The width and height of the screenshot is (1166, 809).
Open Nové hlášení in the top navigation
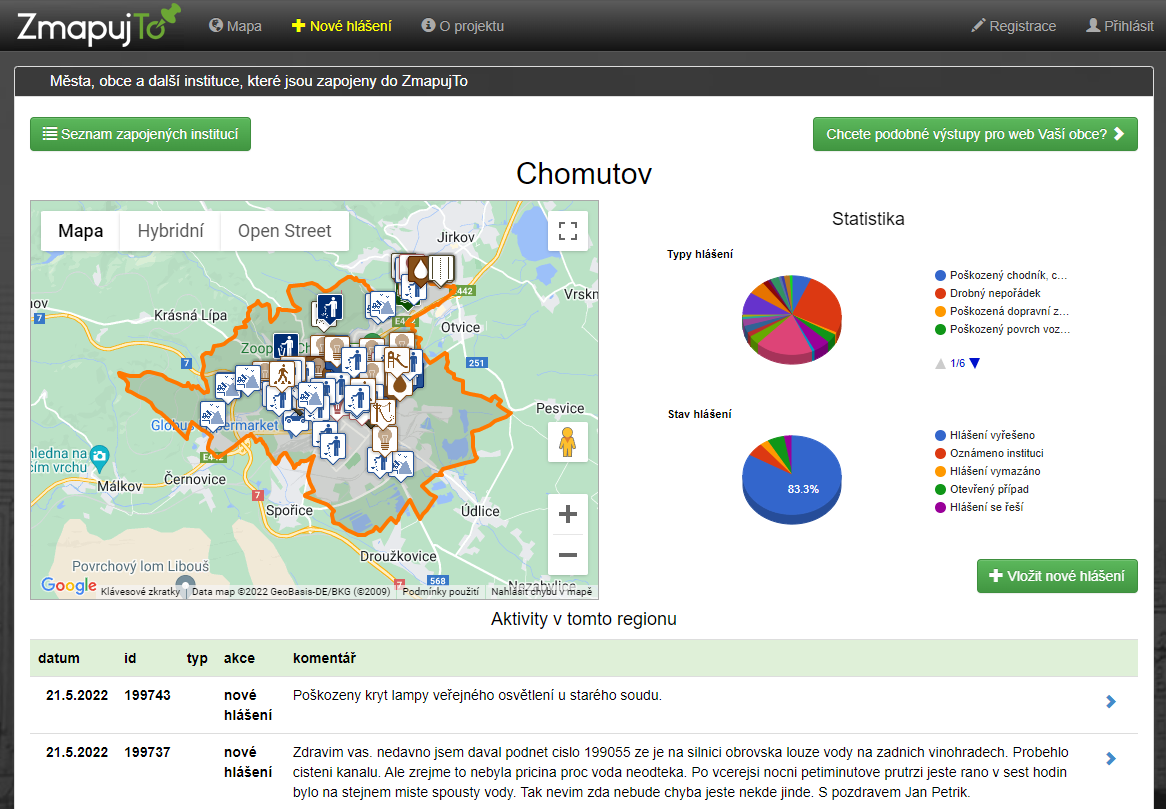click(x=341, y=26)
